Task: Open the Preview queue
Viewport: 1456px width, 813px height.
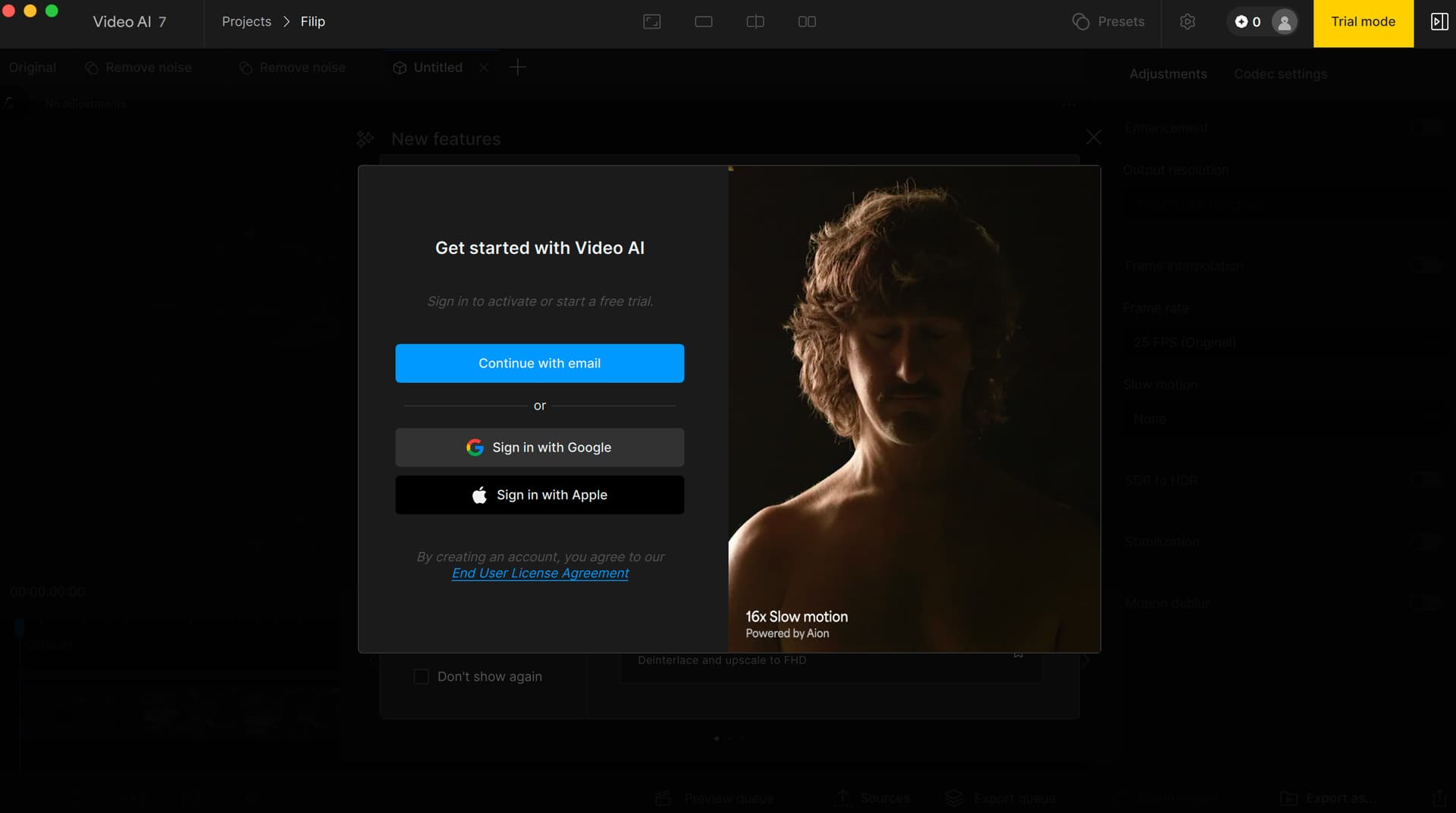Action: [713, 798]
